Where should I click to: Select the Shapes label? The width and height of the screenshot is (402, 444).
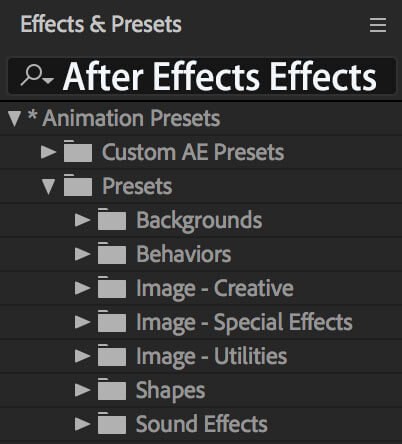(x=171, y=390)
